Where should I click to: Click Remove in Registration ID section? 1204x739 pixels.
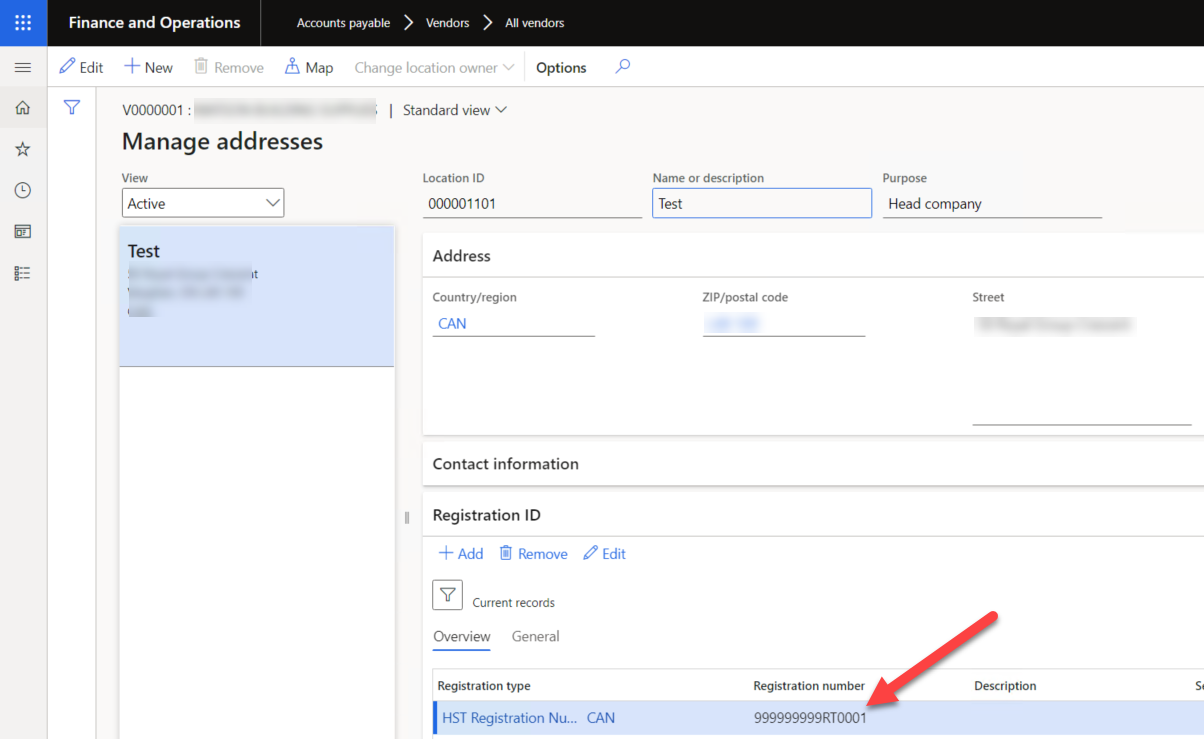point(533,553)
